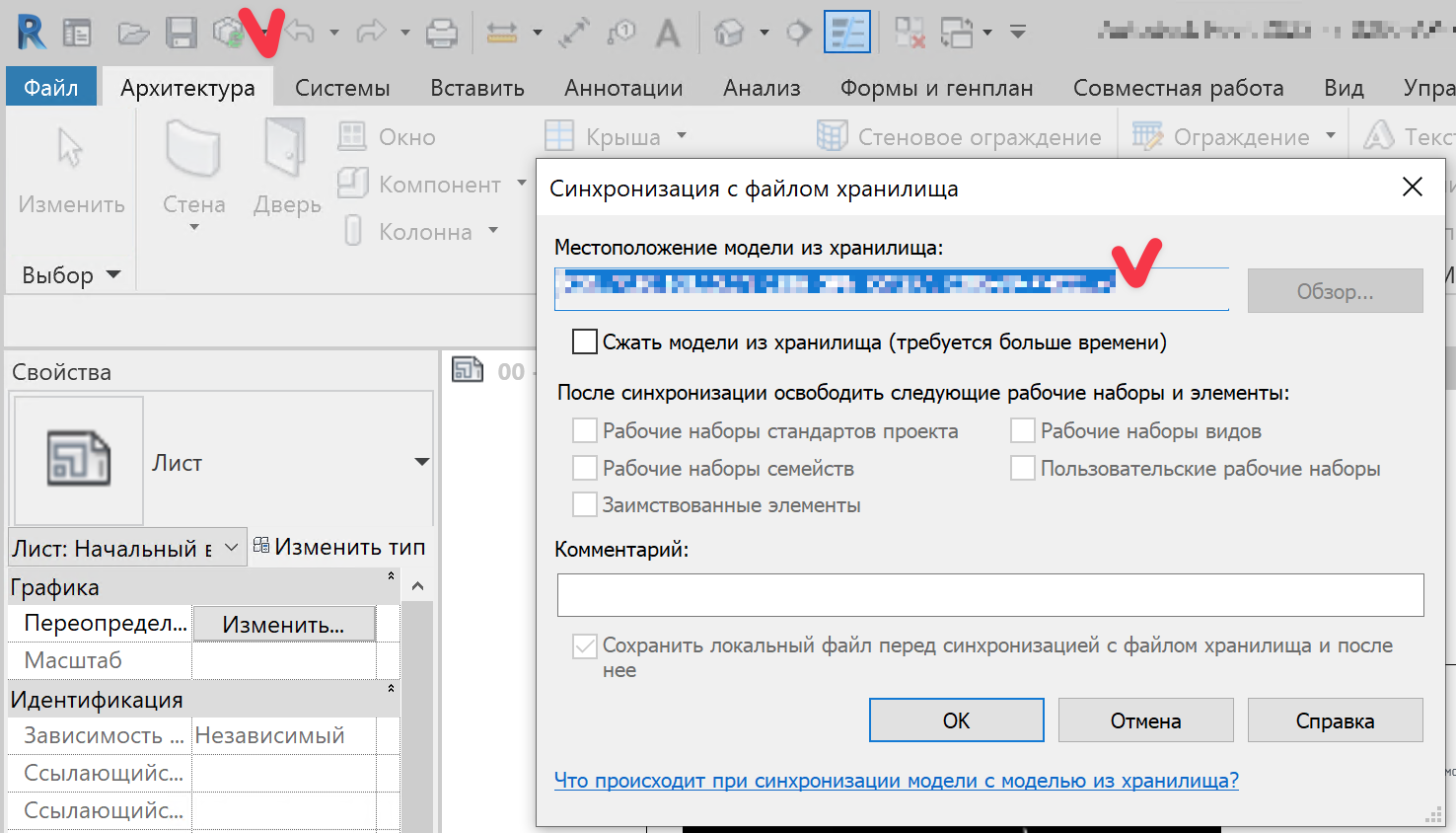Click Close Inactive Views icon
The image size is (1456, 833).
[910, 33]
